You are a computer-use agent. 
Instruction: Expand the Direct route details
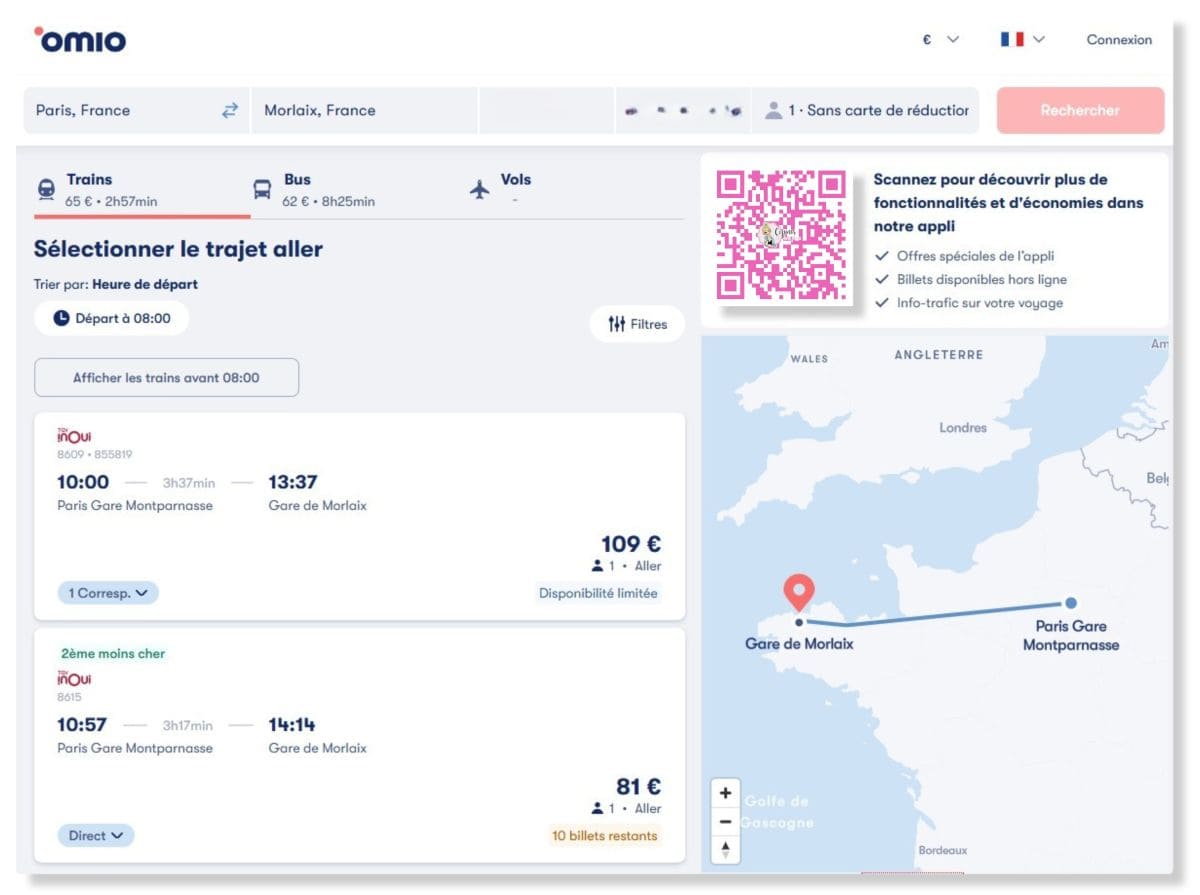click(95, 835)
